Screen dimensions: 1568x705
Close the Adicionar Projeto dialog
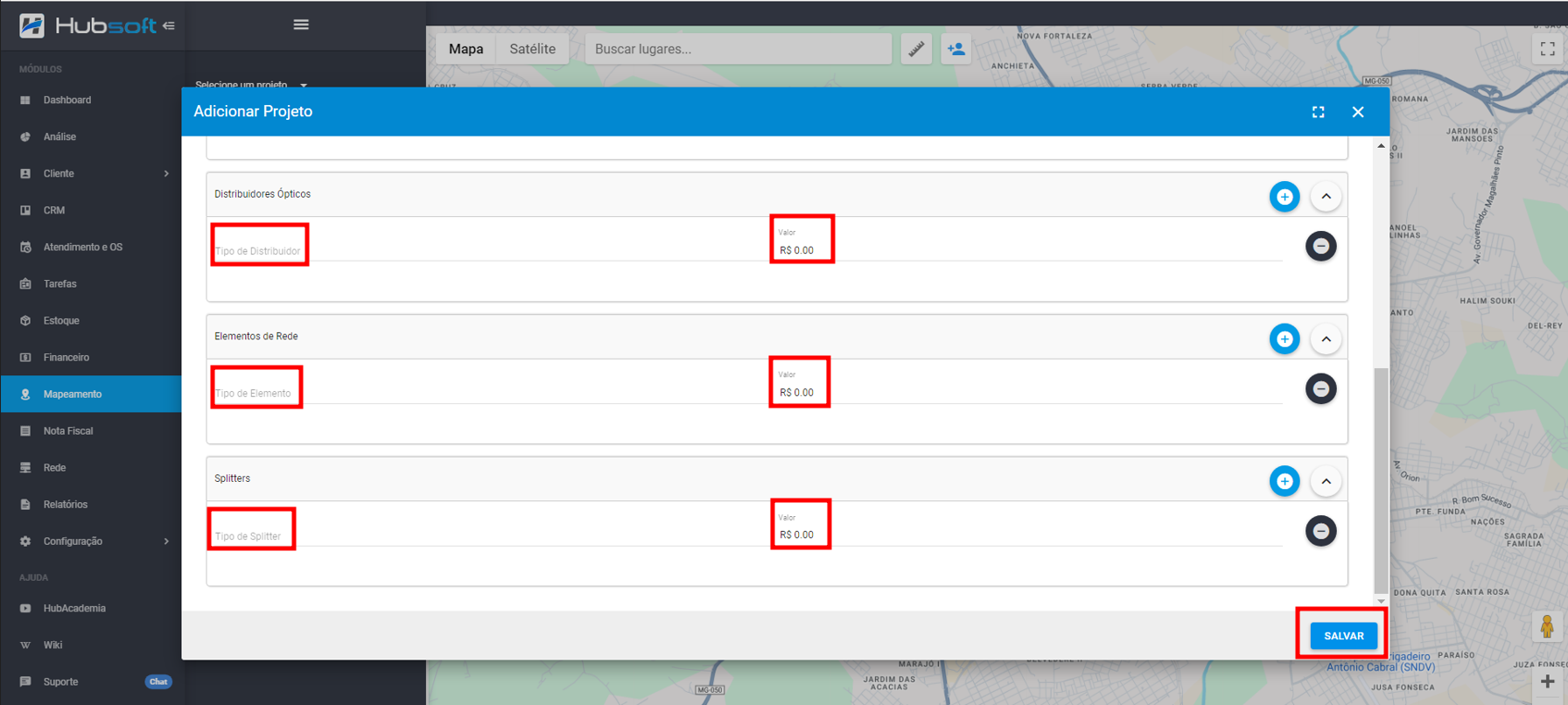pos(1358,112)
